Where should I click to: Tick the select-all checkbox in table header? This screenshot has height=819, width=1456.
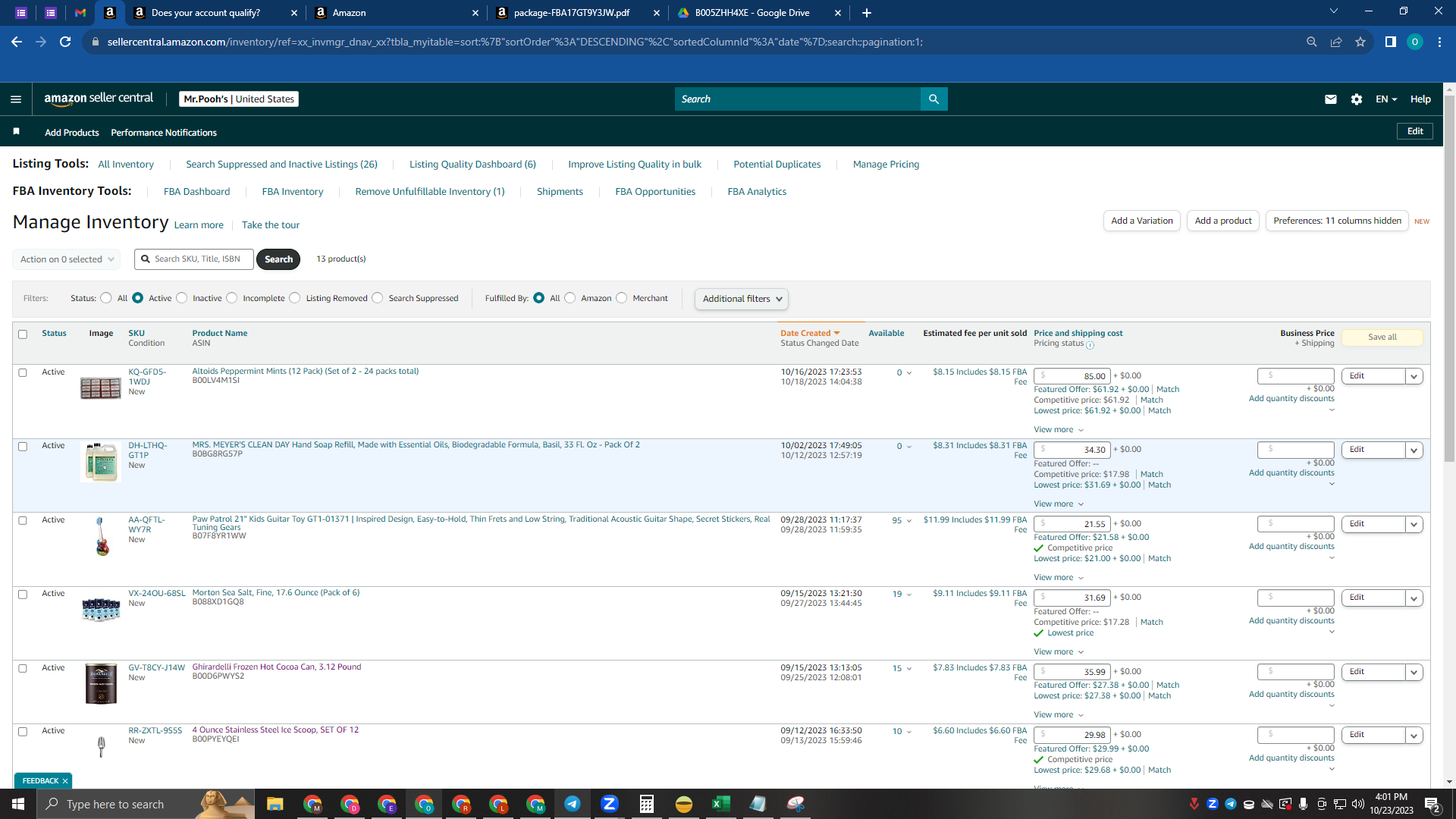coord(23,334)
